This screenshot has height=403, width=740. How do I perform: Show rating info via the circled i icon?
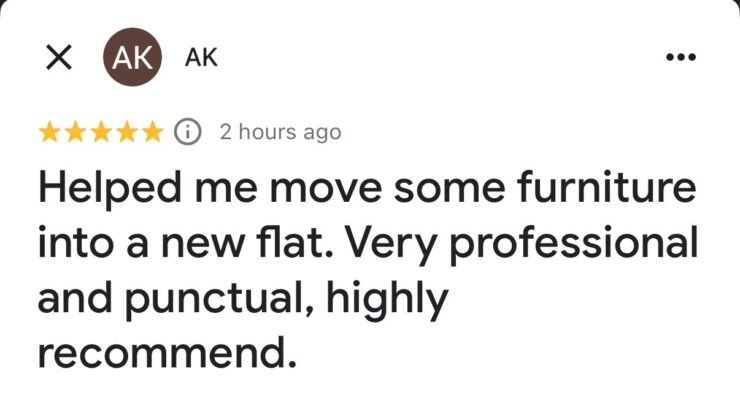(187, 132)
